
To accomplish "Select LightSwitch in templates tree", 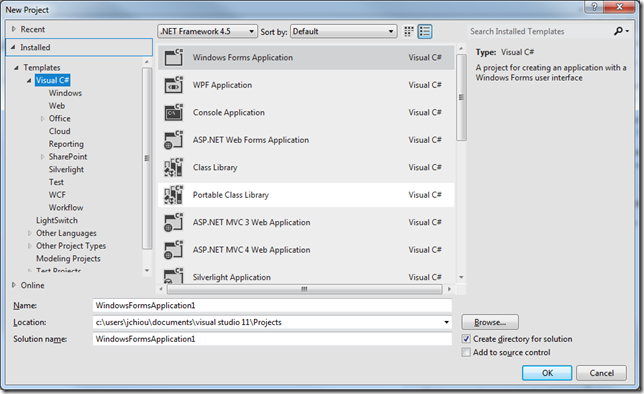I will pyautogui.click(x=57, y=221).
